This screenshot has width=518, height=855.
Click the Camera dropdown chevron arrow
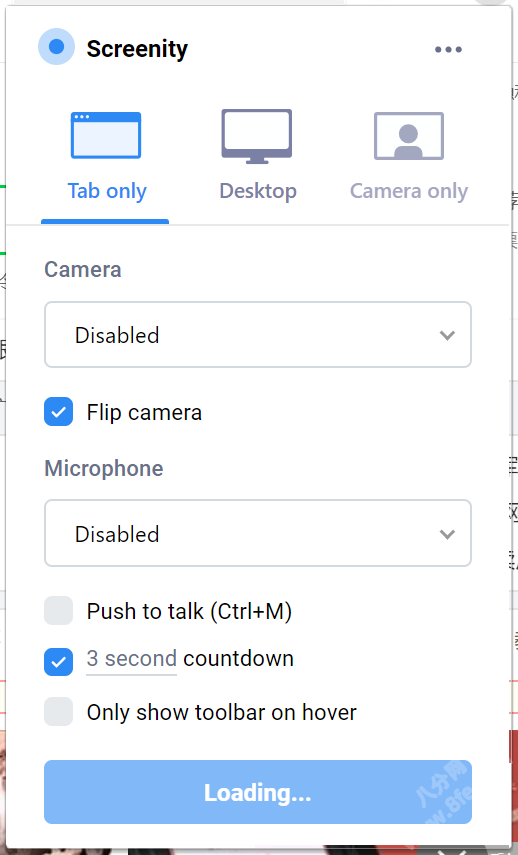click(447, 335)
